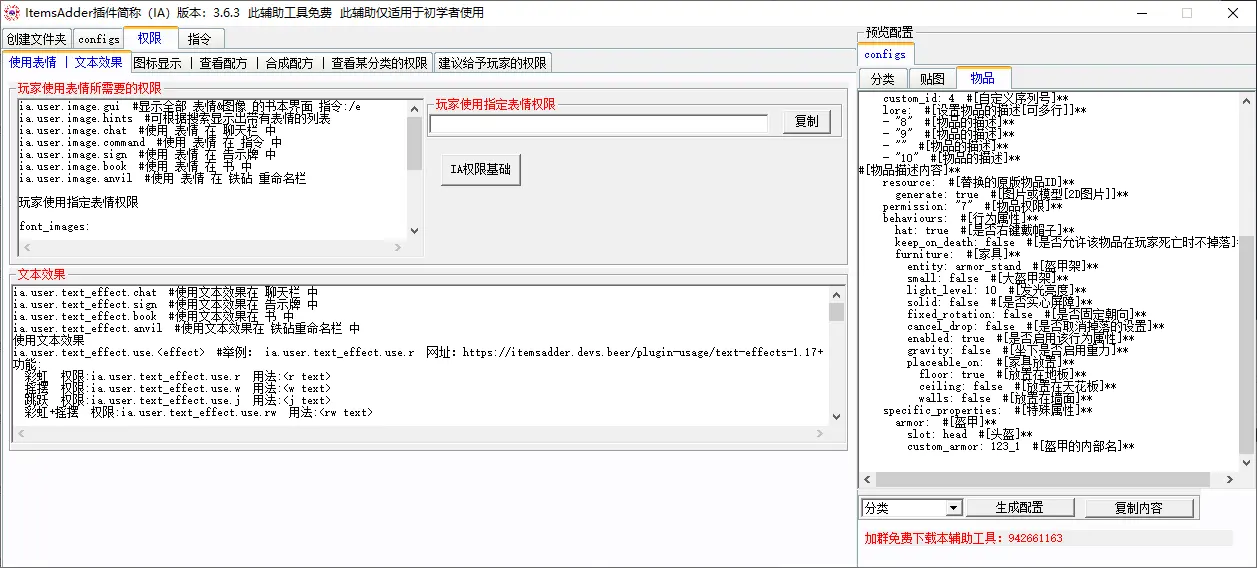This screenshot has width=1257, height=568.
Task: Open the 合成配方 sub-tab
Action: click(289, 63)
